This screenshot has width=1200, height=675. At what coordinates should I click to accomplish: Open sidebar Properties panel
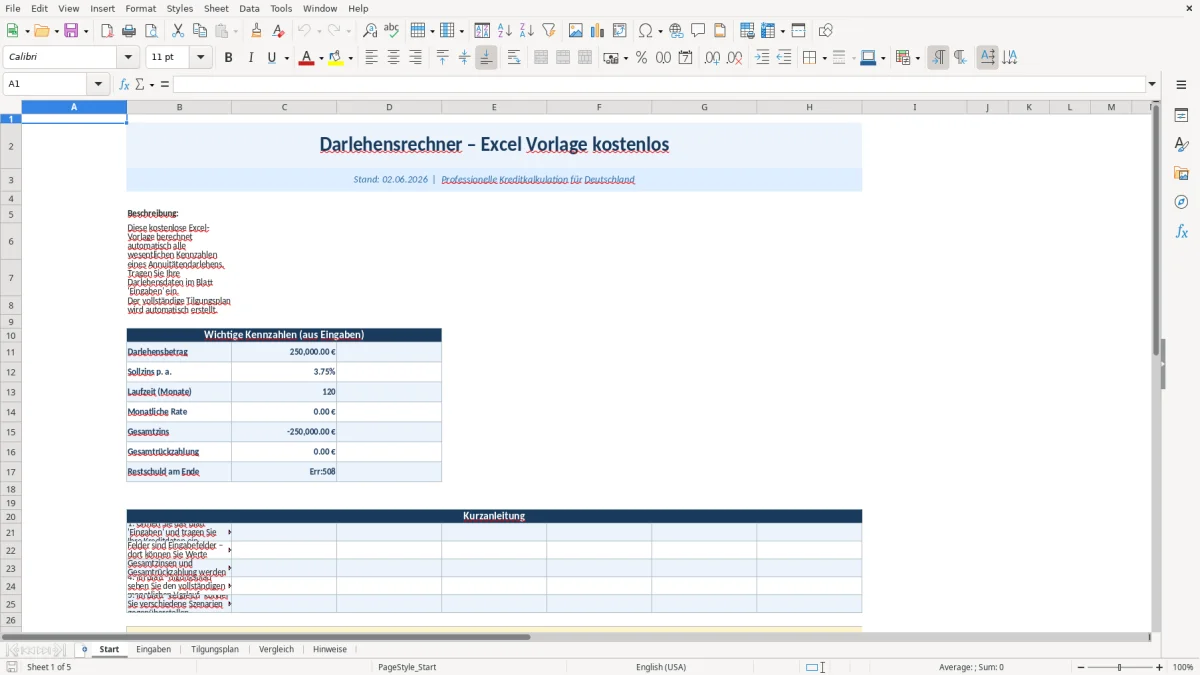(x=1181, y=116)
